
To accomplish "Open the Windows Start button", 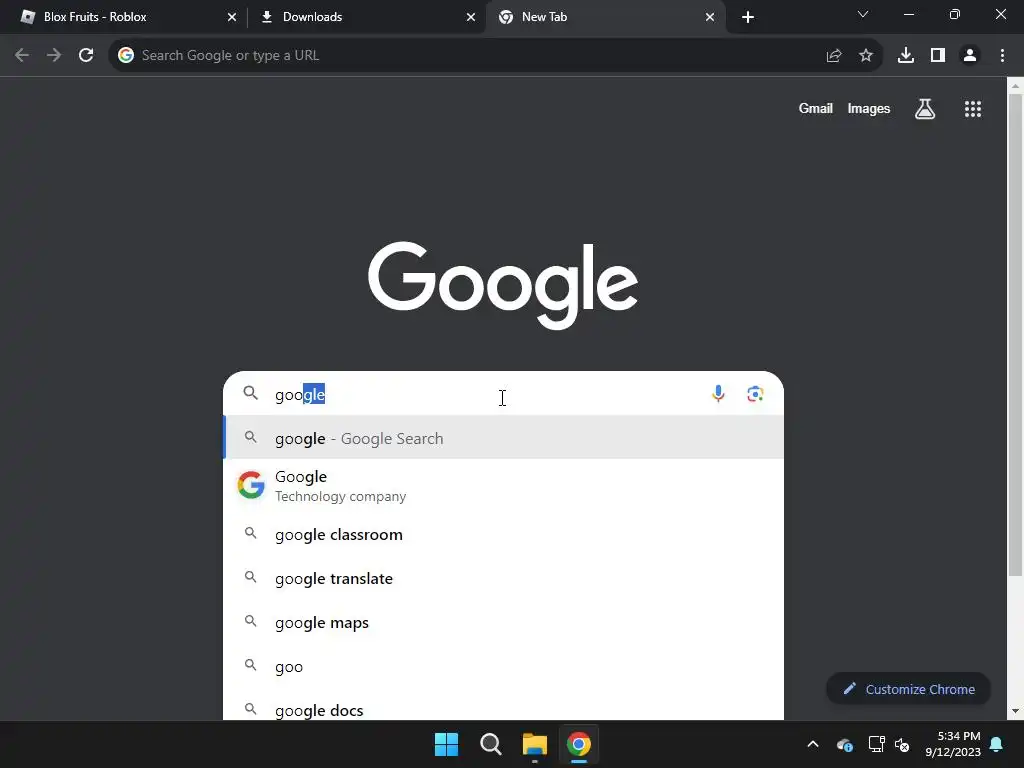I will [447, 744].
